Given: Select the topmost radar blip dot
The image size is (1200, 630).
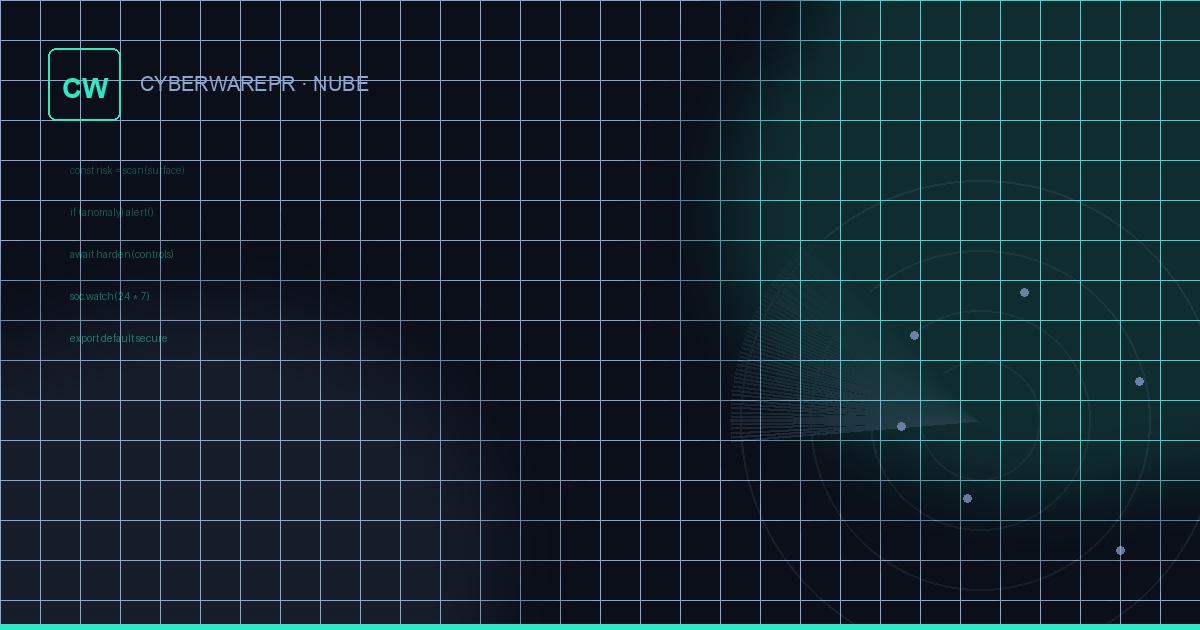Looking at the screenshot, I should pos(1024,292).
